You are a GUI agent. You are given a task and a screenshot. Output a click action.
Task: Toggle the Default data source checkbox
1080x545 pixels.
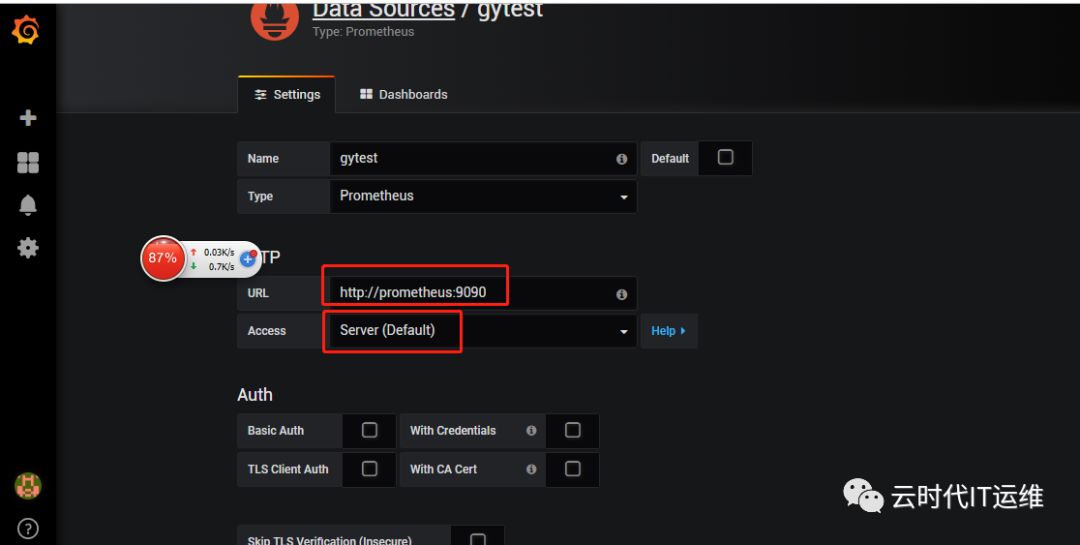725,157
